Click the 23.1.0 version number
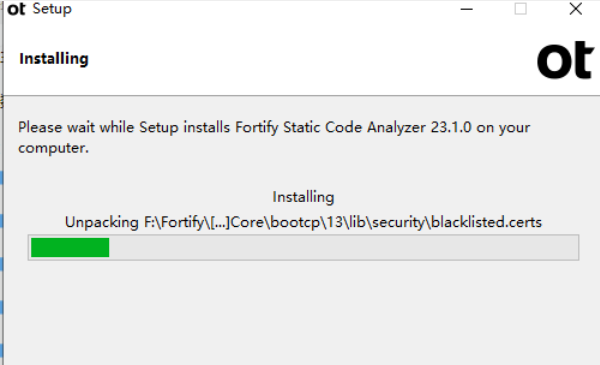This screenshot has height=365, width=600. pyautogui.click(x=451, y=127)
